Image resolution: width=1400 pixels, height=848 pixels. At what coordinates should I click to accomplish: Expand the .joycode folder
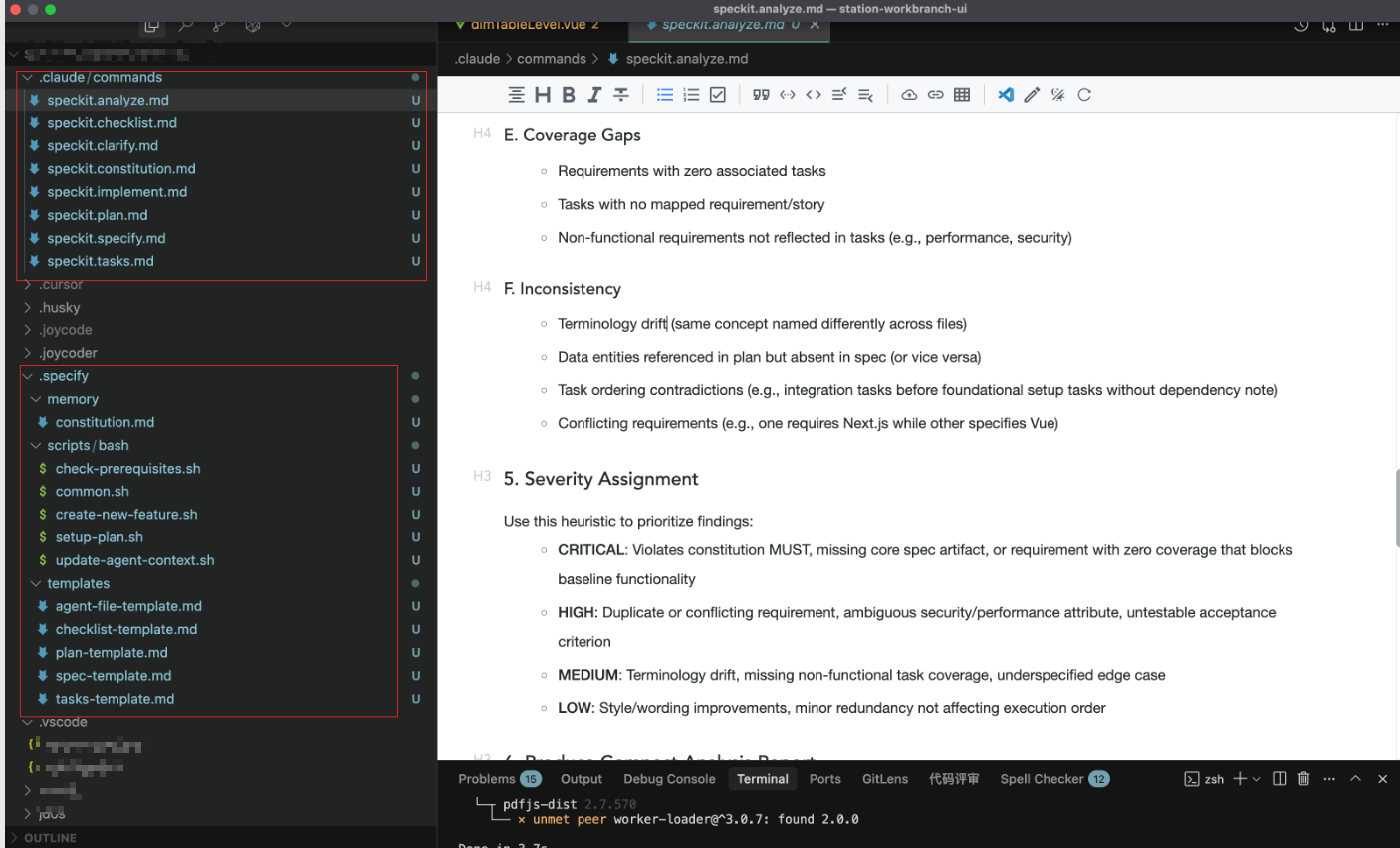28,330
